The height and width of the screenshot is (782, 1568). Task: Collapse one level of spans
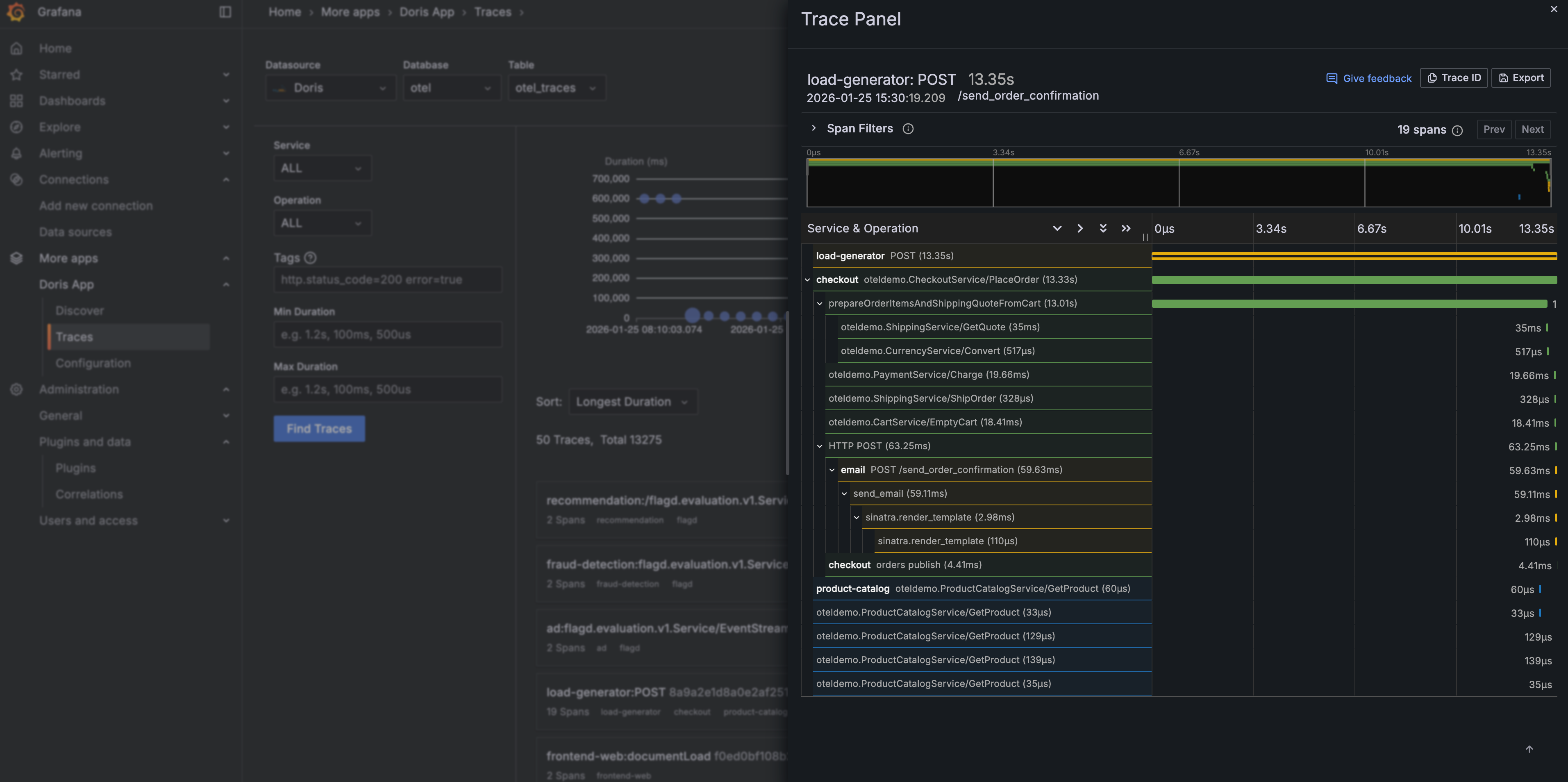click(x=1080, y=228)
